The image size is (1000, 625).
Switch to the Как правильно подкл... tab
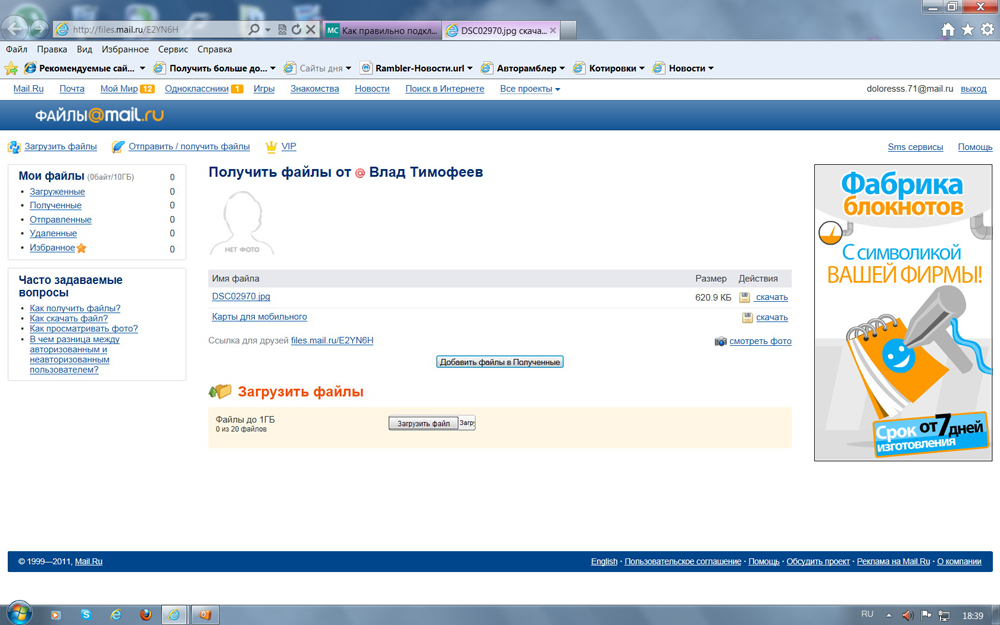pos(382,31)
